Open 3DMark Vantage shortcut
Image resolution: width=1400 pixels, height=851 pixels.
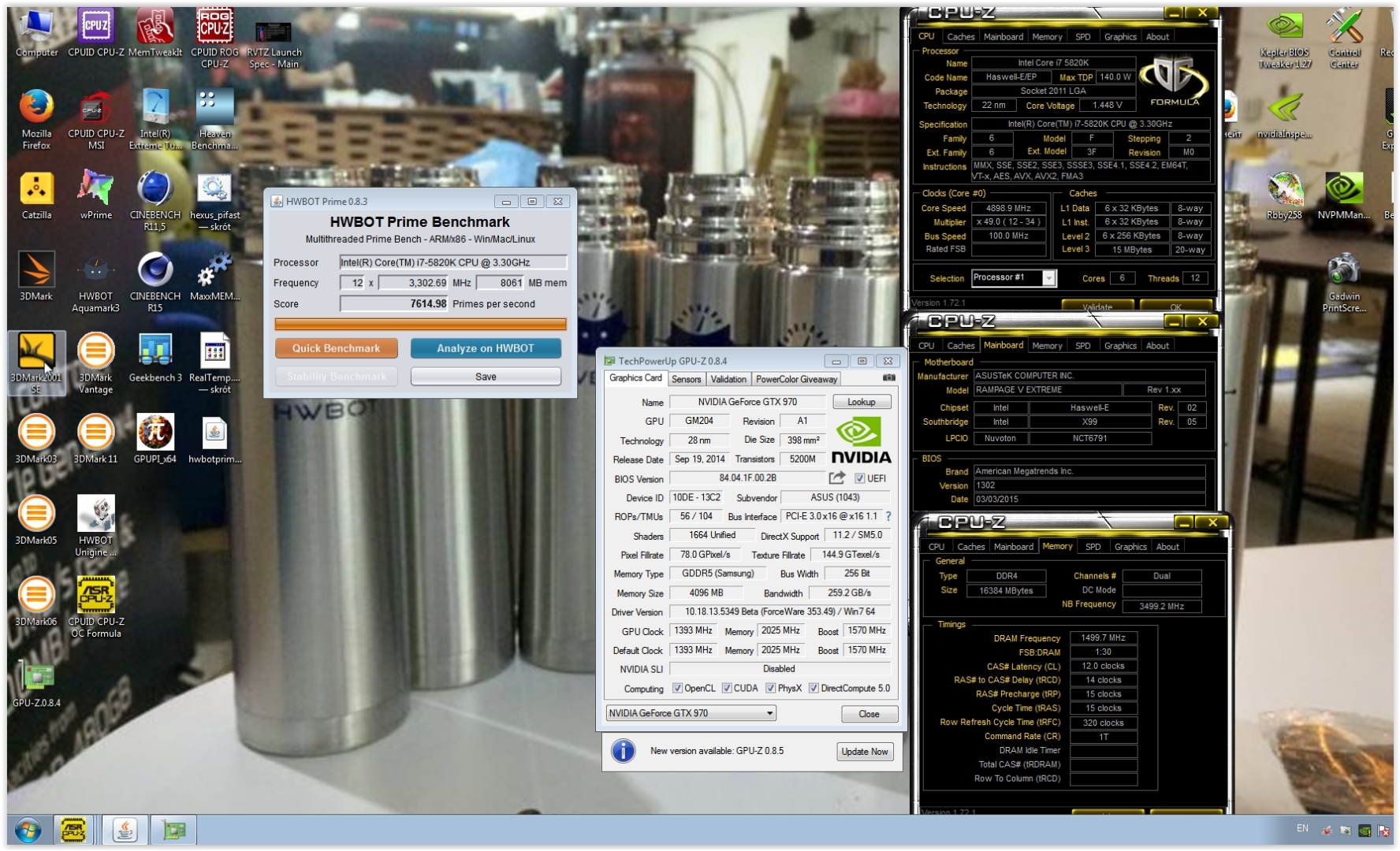tap(95, 362)
